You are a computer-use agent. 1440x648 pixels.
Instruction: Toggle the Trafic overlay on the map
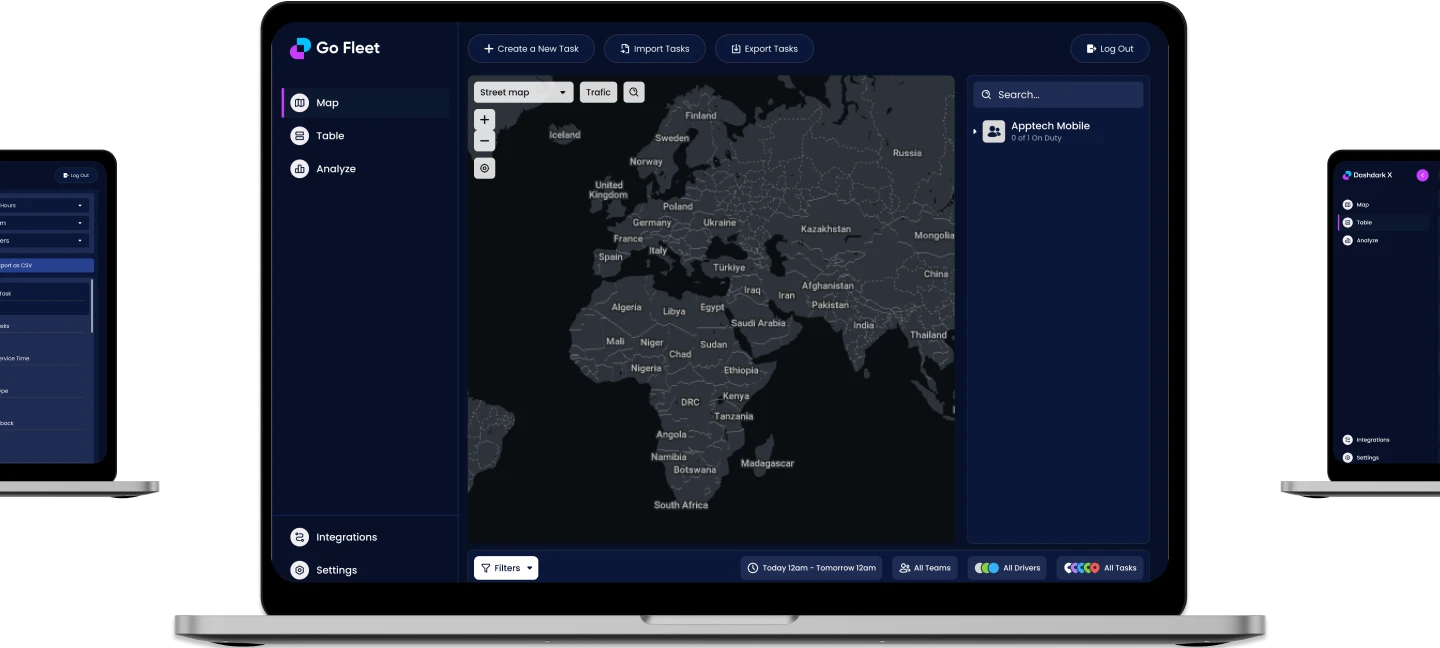pos(598,91)
